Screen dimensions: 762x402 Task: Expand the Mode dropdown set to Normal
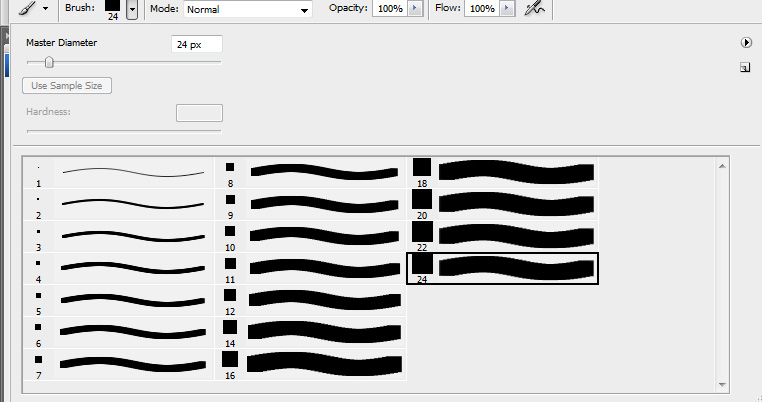[248, 9]
